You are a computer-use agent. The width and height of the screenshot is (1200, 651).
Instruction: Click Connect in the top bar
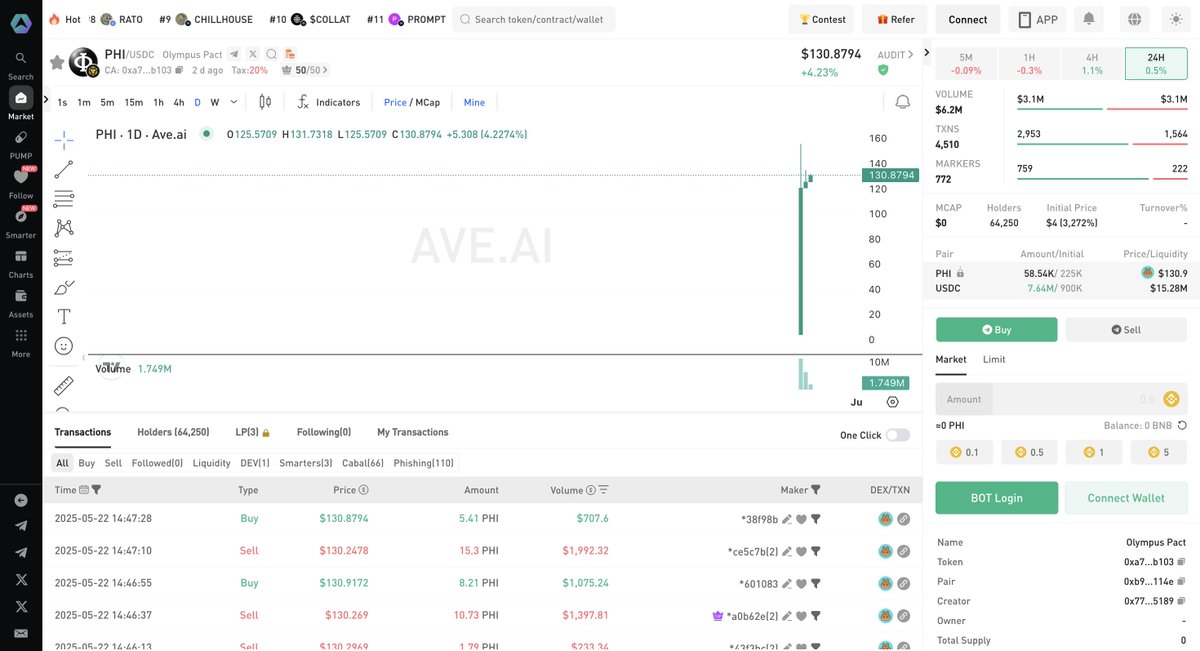(967, 19)
